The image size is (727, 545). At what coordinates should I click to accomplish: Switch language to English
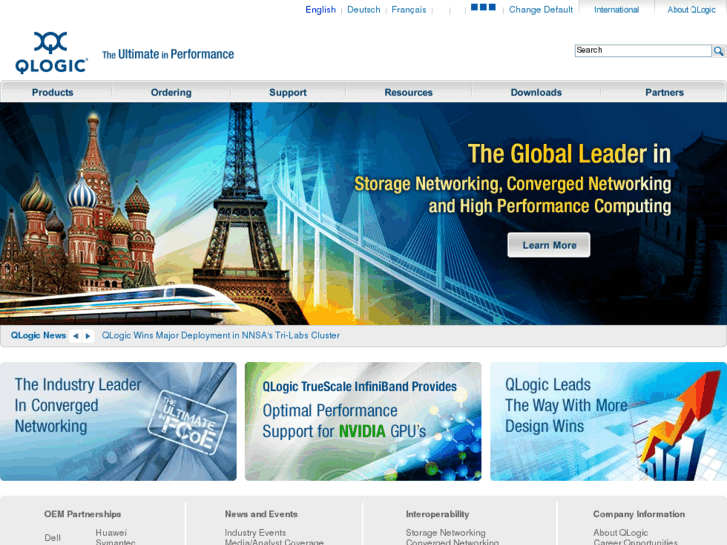click(320, 10)
